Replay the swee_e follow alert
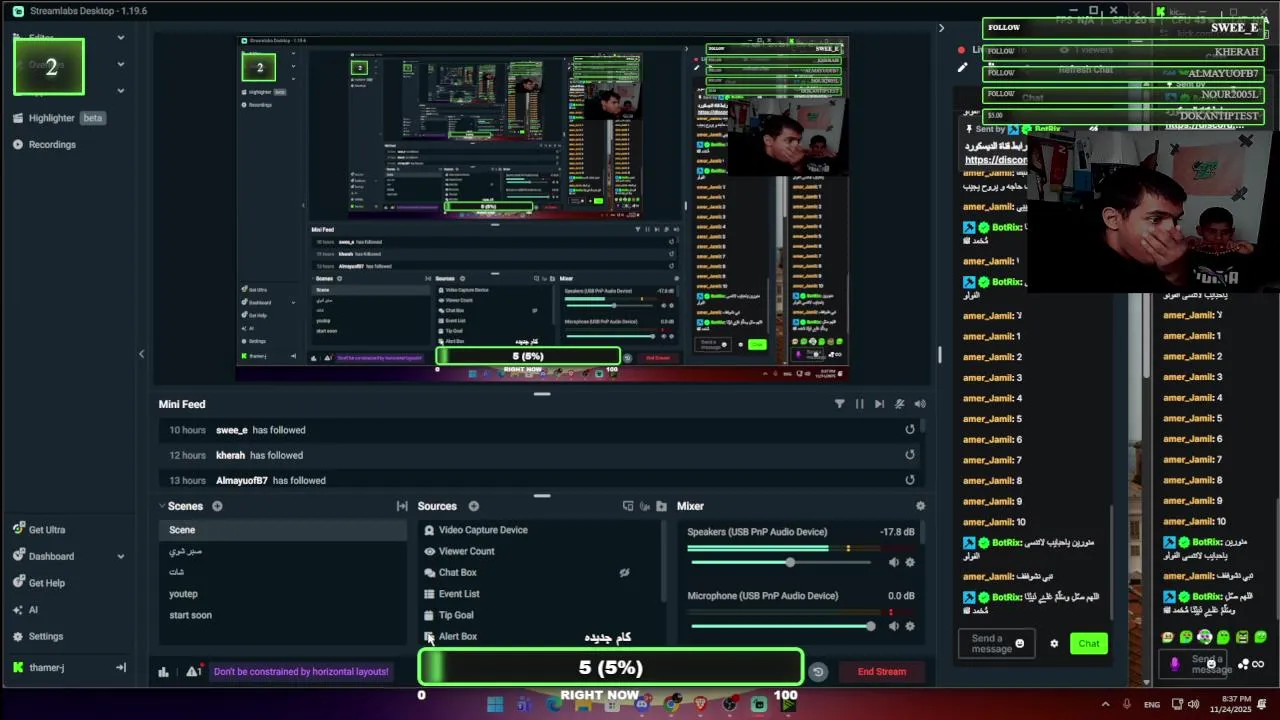 pos(910,430)
